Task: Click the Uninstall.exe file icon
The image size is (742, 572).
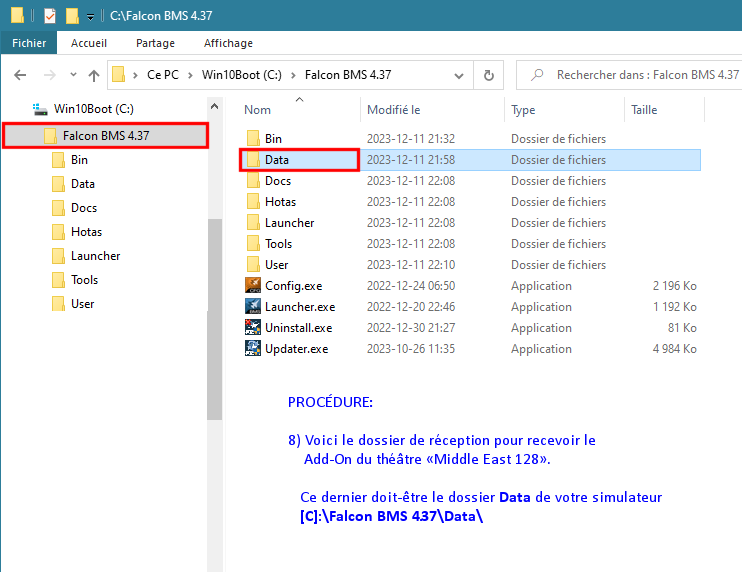Action: pyautogui.click(x=253, y=328)
